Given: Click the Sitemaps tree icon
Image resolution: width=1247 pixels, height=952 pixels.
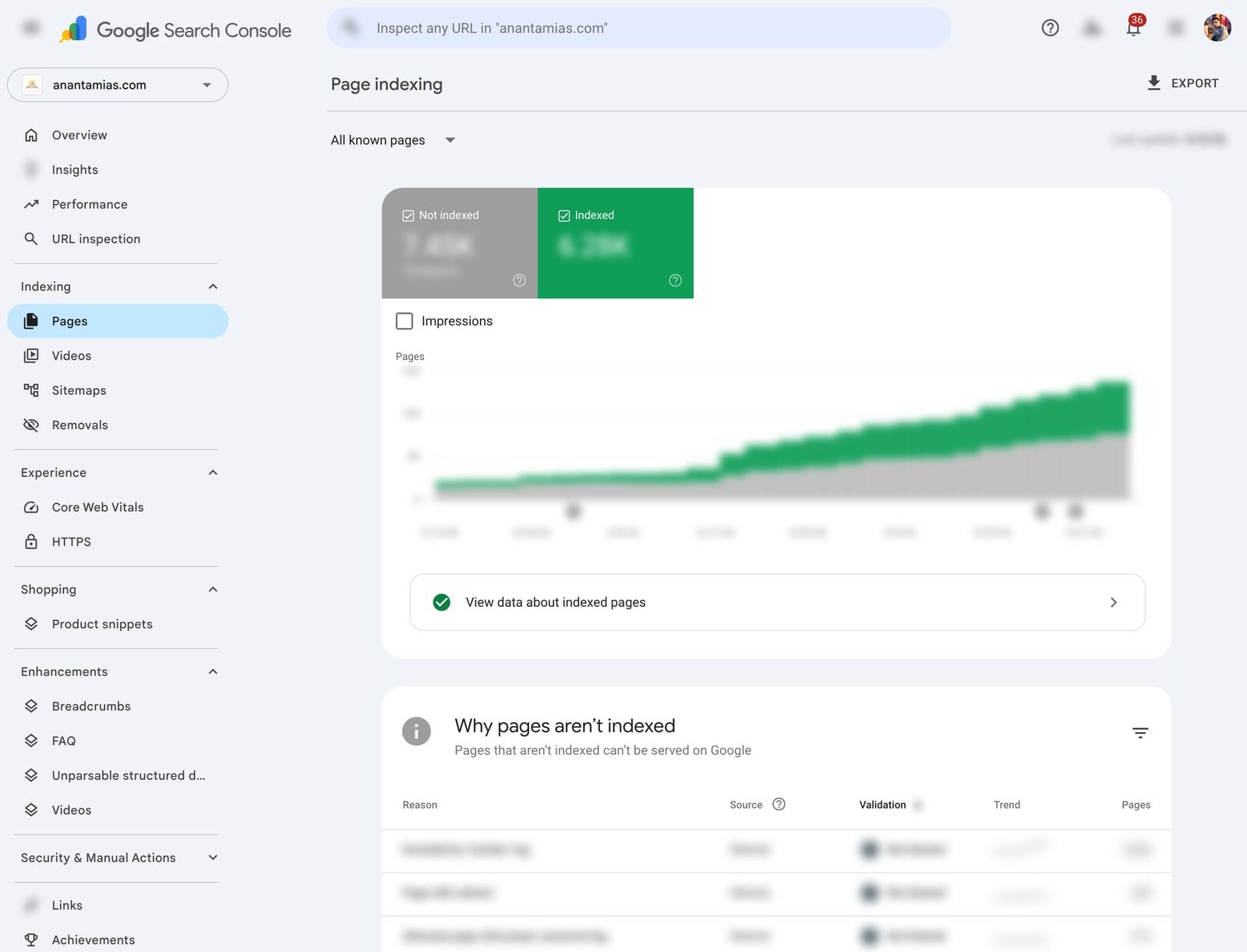Looking at the screenshot, I should click(x=31, y=390).
